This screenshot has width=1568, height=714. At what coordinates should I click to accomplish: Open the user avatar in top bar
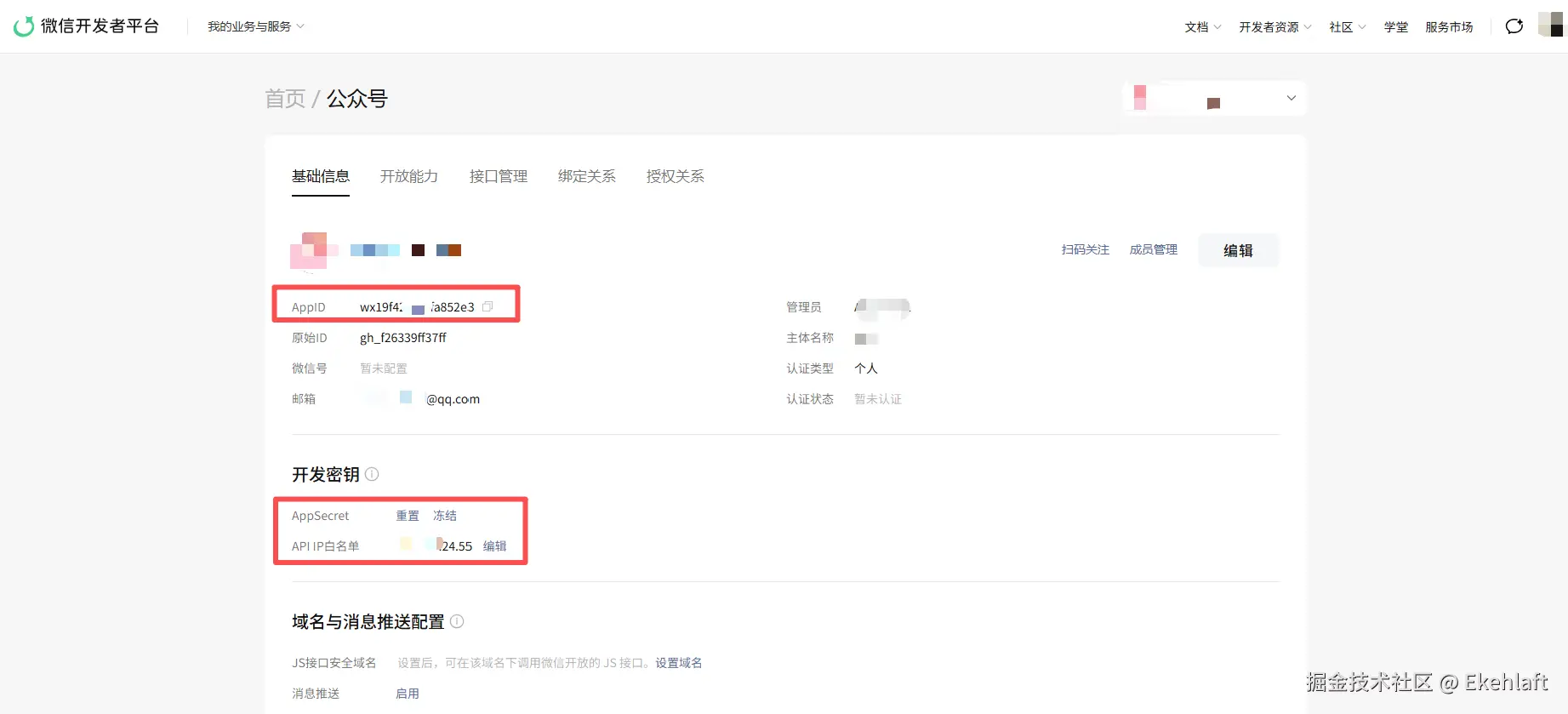pos(1552,25)
